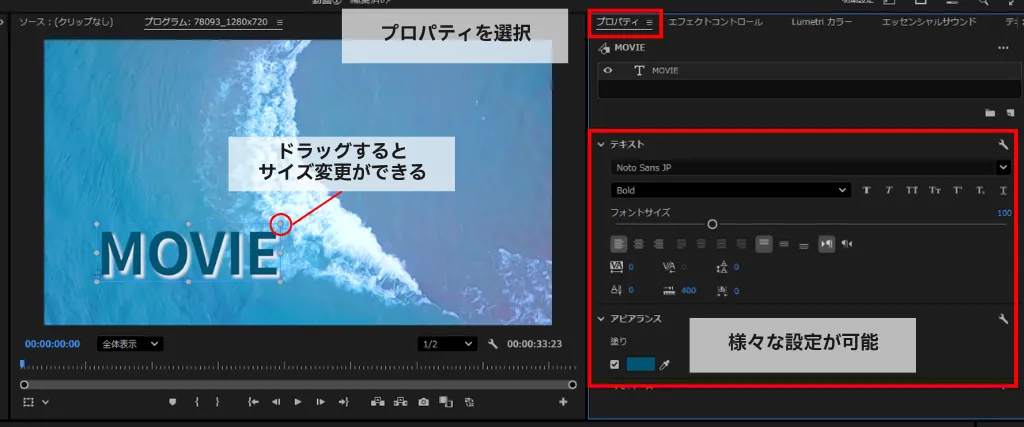Image resolution: width=1024 pixels, height=427 pixels.
Task: Open the 1/2 playback resolution dropdown
Action: tap(448, 344)
